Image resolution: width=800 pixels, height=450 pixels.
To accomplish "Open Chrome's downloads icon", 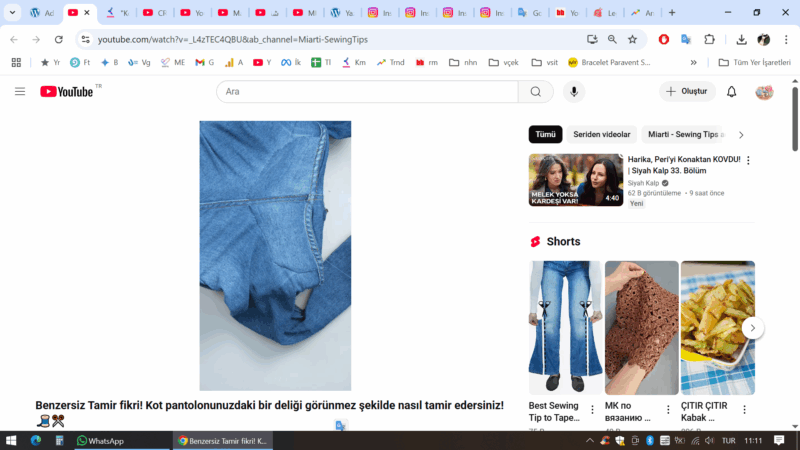I will click(741, 39).
